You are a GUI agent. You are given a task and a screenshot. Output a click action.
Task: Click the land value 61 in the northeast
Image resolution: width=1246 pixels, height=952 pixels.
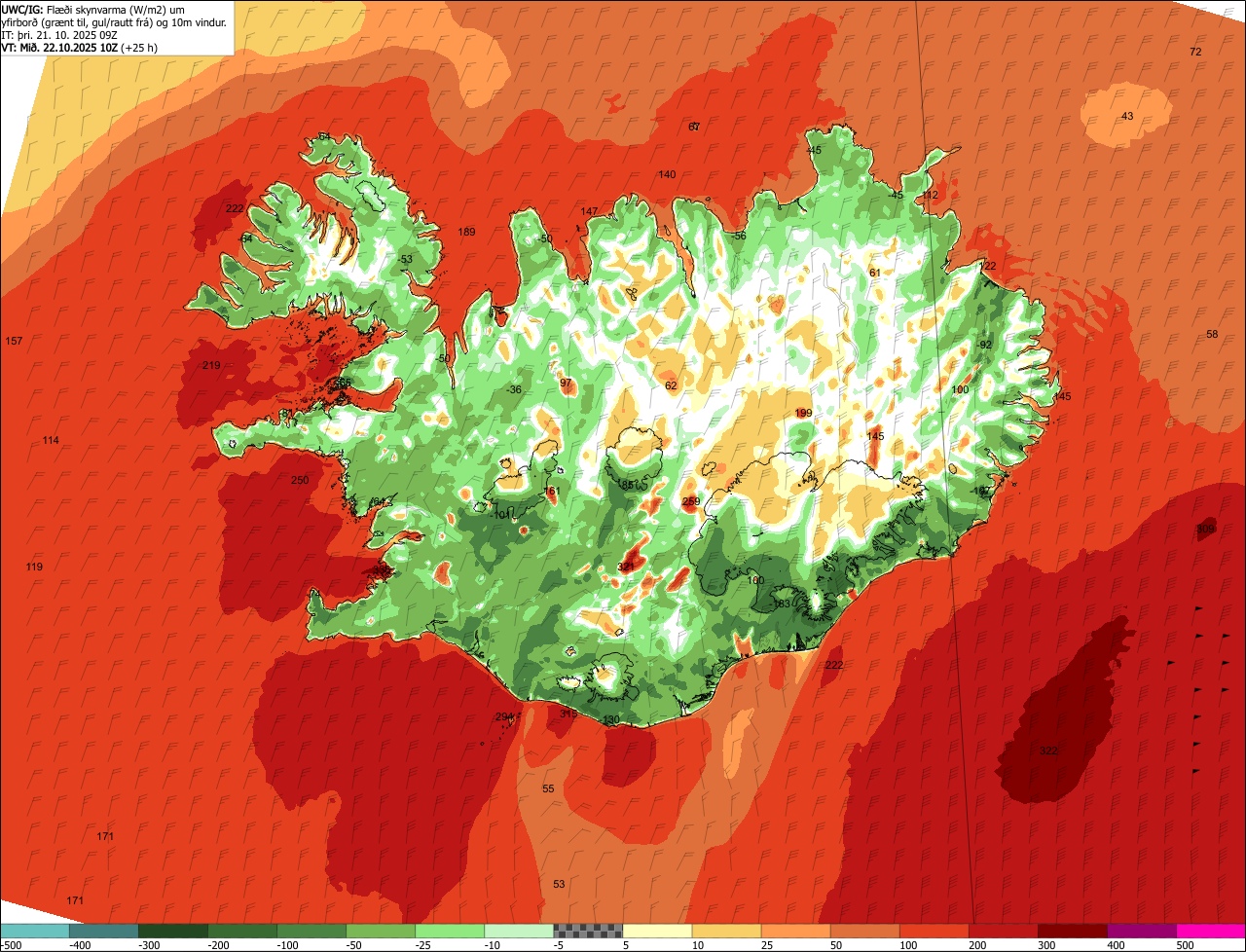(875, 273)
